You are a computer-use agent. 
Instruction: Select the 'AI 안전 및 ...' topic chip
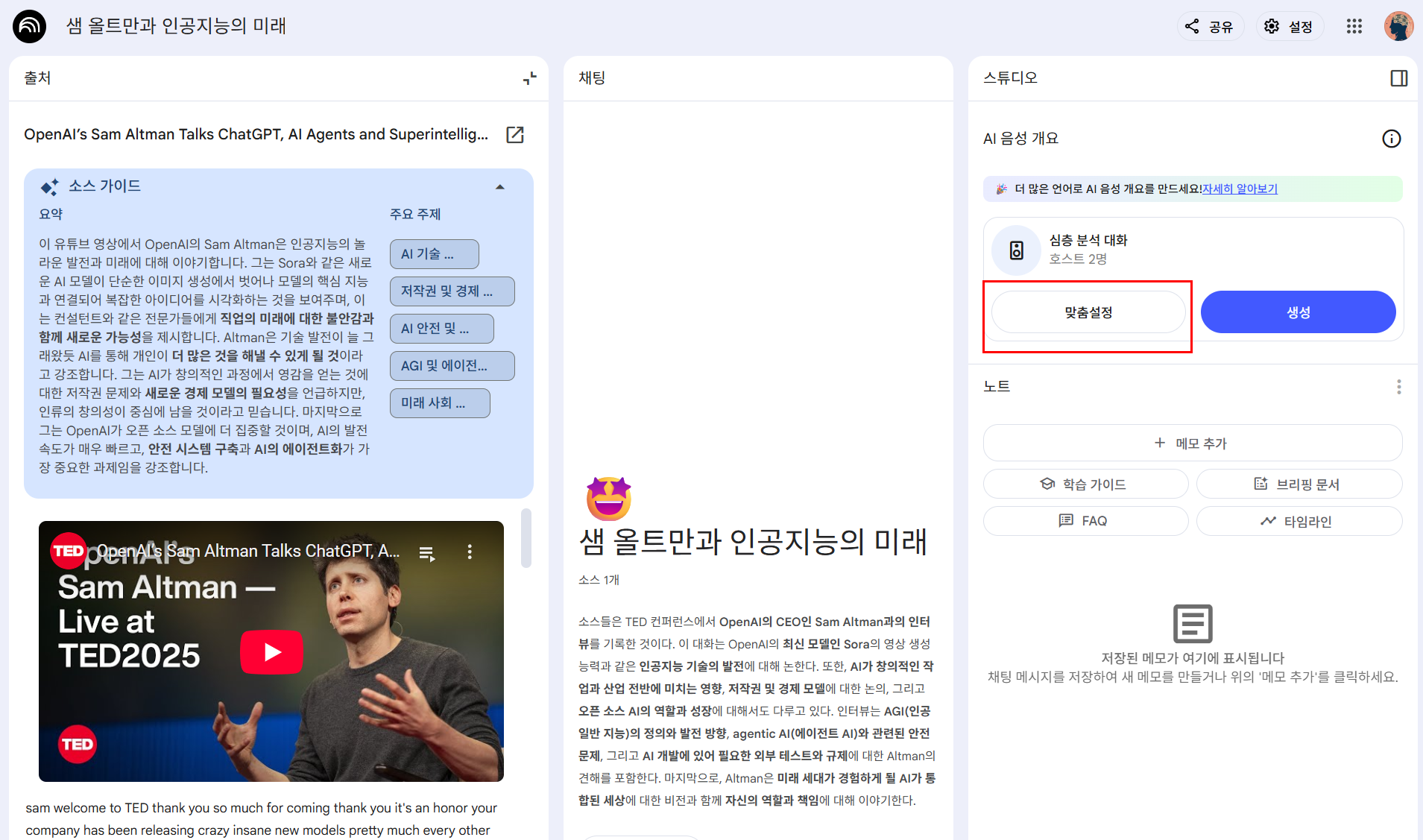point(442,329)
